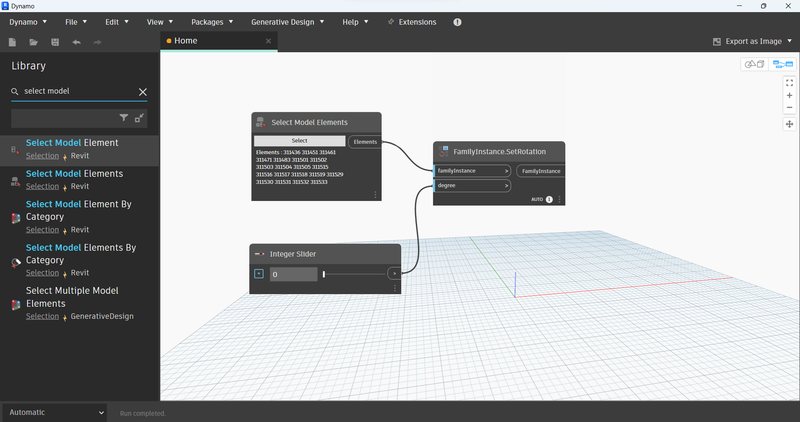Click the familyInstance input port

coord(472,171)
